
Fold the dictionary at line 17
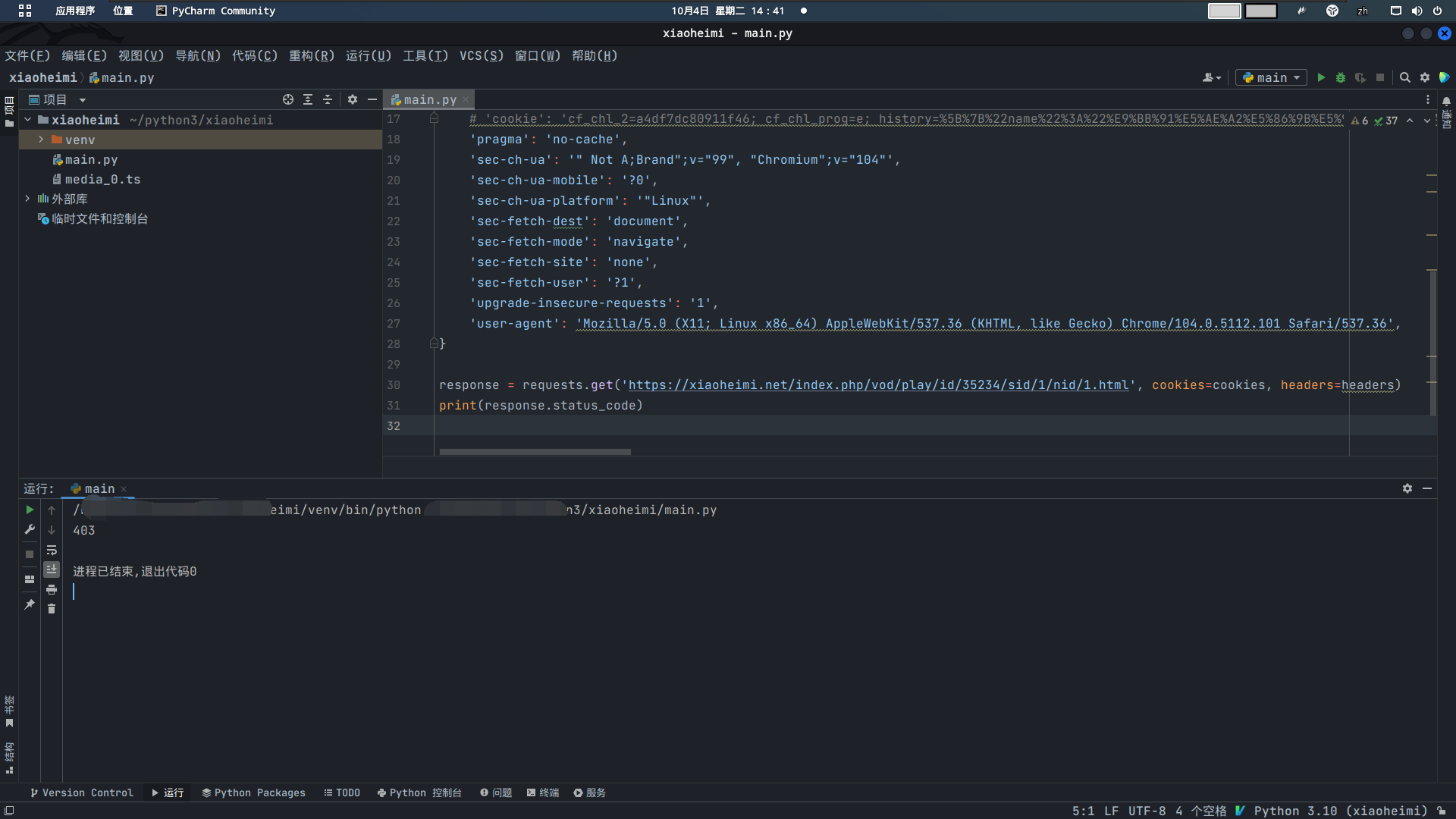point(434,118)
